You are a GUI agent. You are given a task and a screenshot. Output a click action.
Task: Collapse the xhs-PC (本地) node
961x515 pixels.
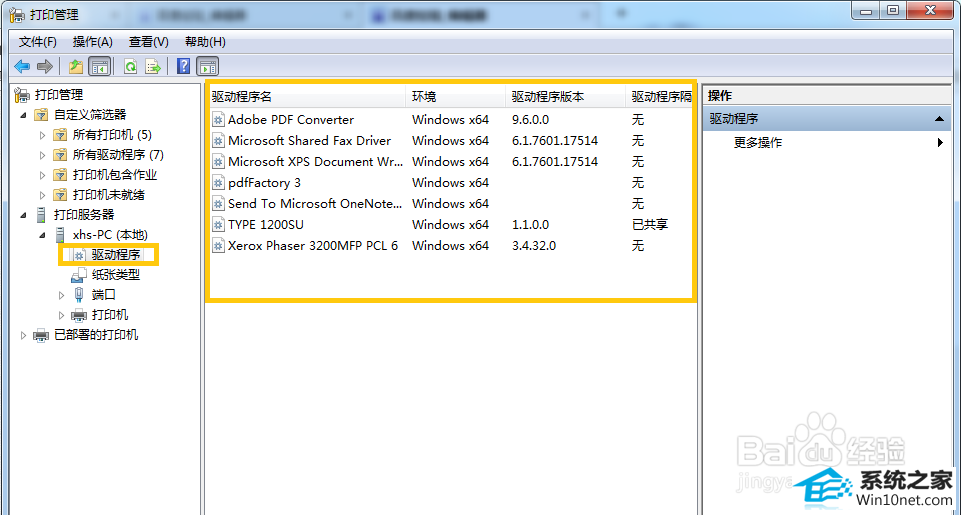coord(42,235)
